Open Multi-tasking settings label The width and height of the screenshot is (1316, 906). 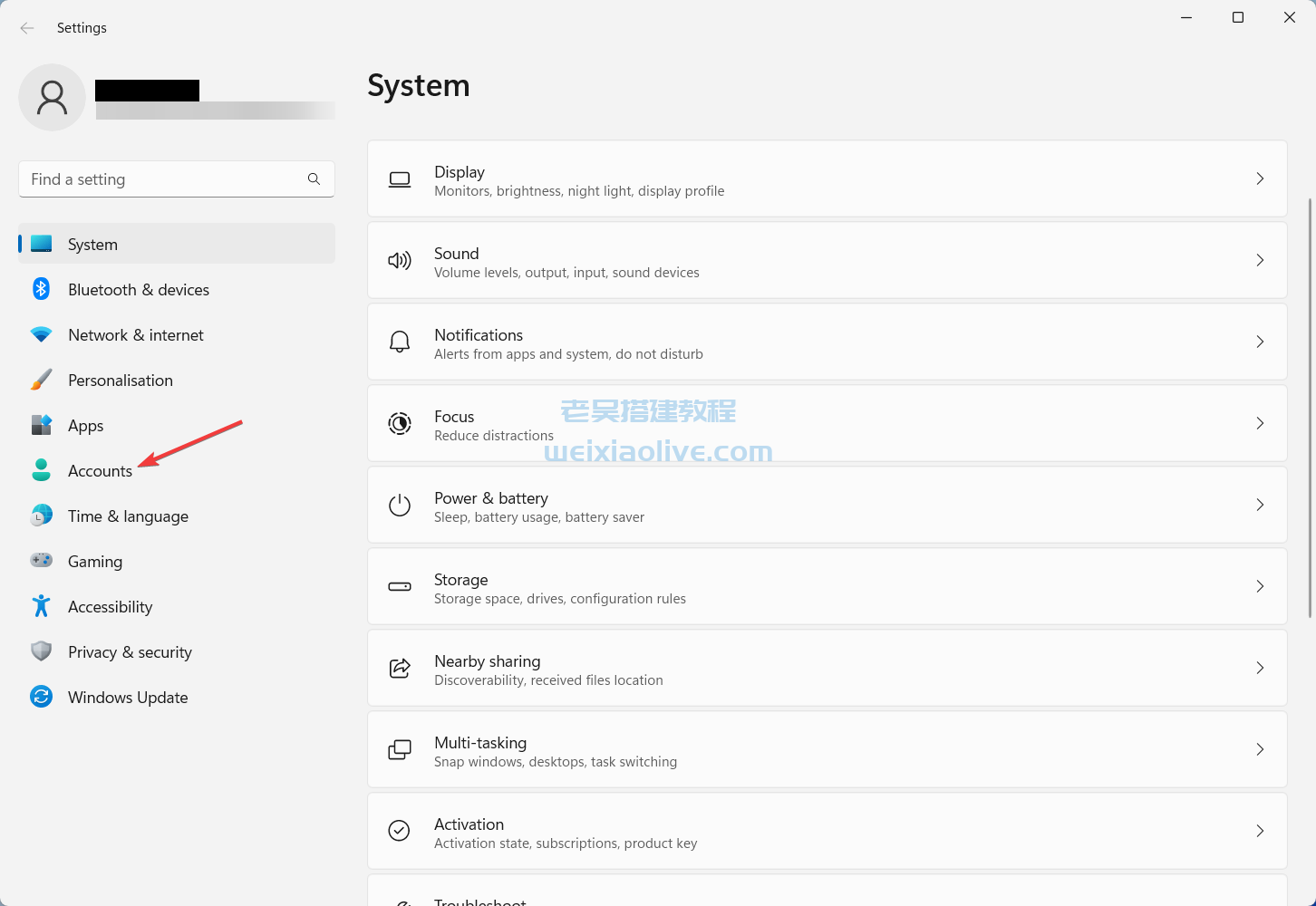click(480, 742)
